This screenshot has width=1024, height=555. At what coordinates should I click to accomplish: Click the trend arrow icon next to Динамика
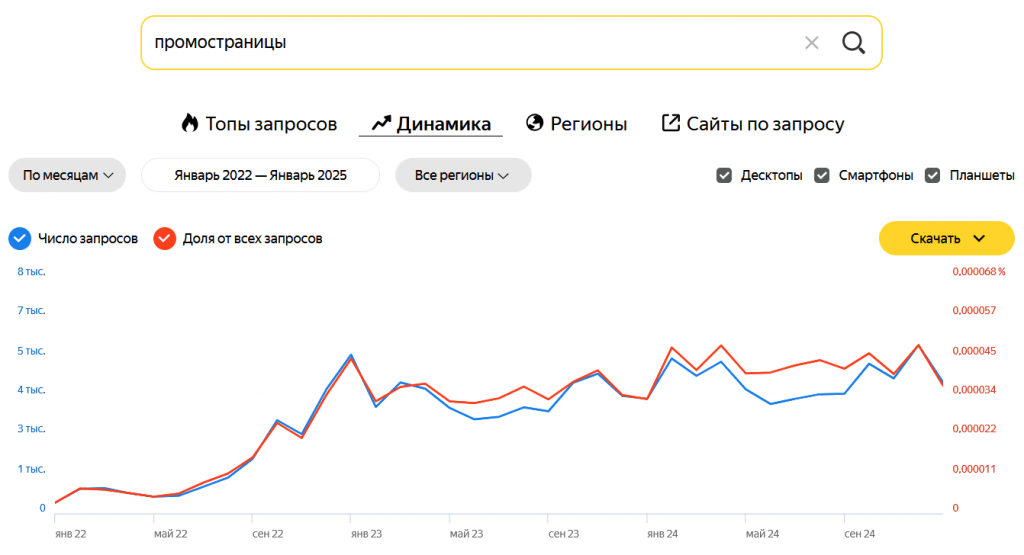(x=381, y=124)
